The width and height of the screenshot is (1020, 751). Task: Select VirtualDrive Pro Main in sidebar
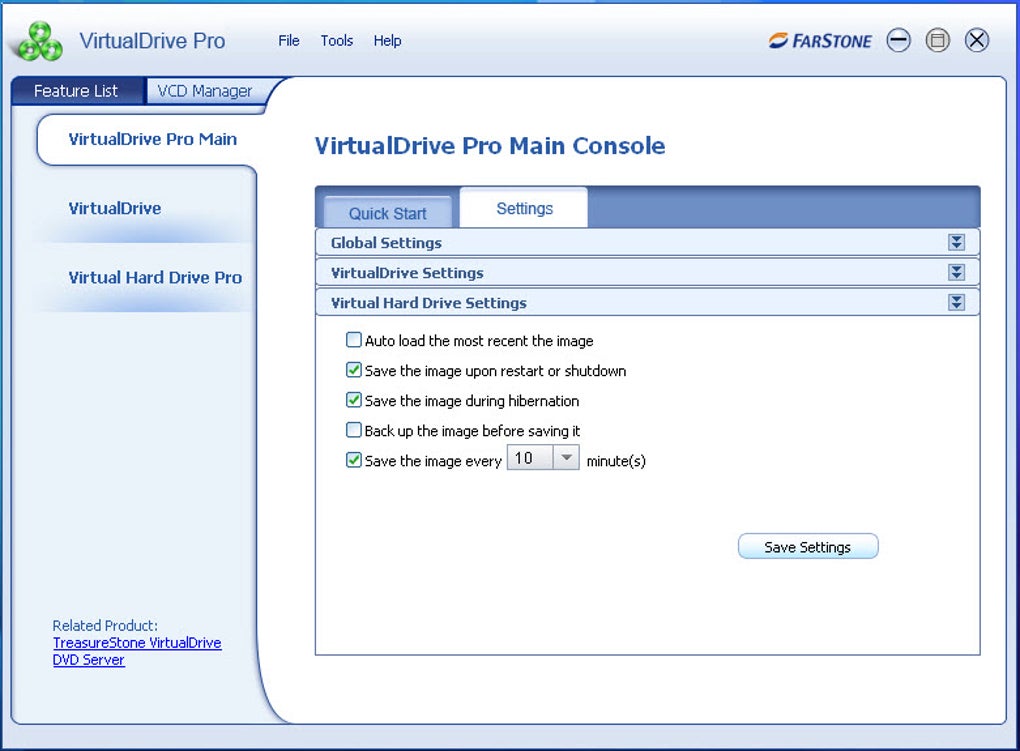tap(152, 139)
